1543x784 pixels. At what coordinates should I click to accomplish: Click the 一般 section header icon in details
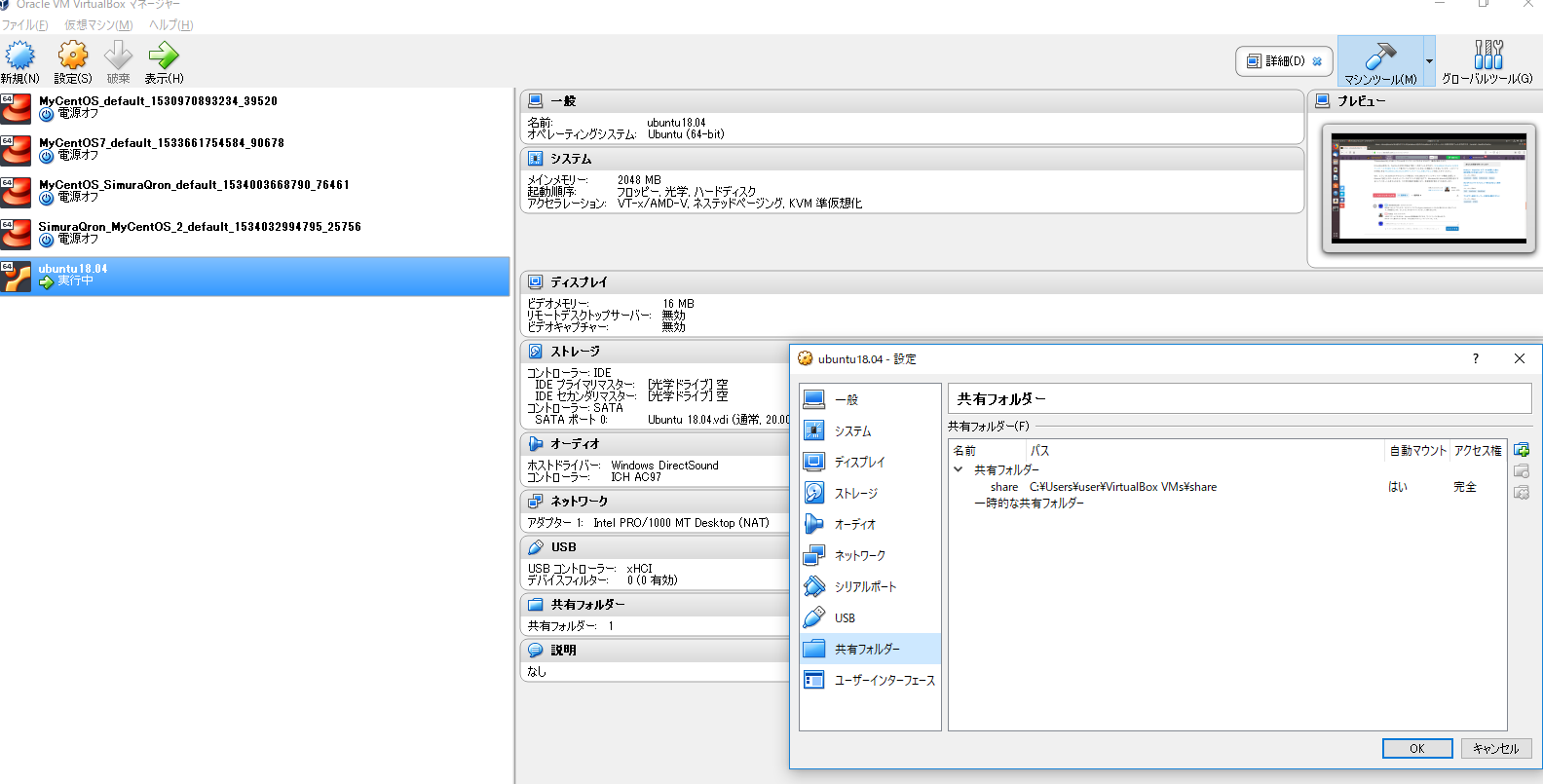point(536,100)
